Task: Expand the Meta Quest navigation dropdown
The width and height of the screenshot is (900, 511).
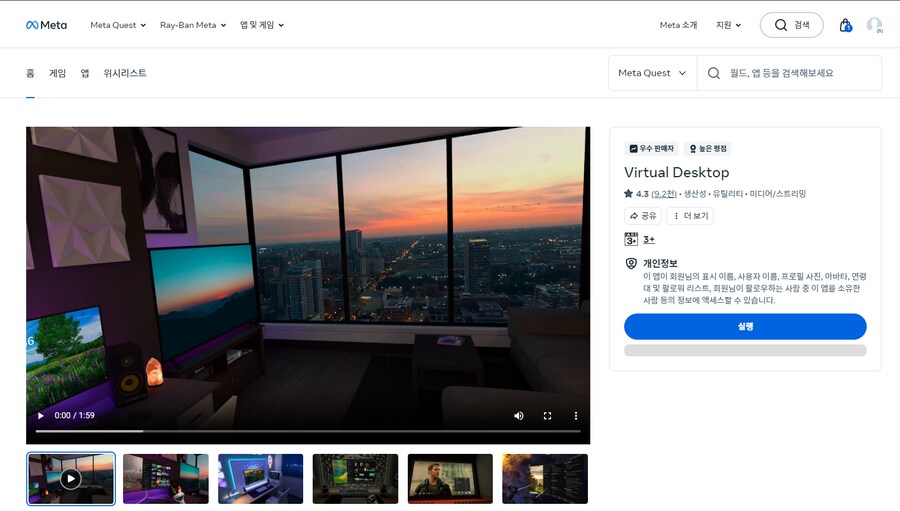Action: 117,25
